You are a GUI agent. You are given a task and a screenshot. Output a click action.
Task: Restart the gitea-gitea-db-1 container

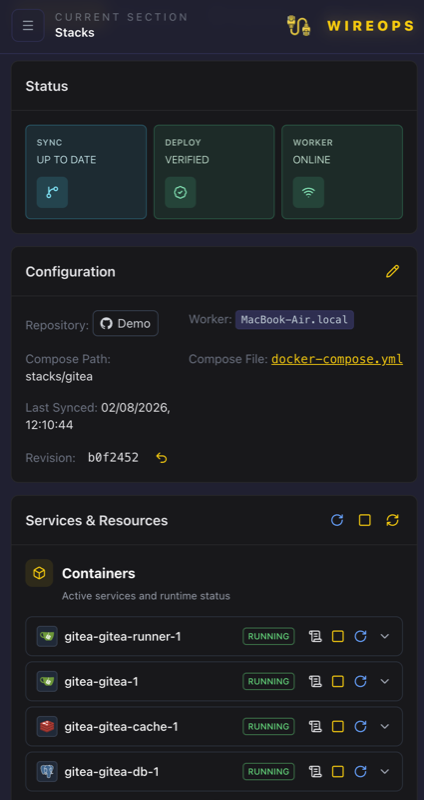point(361,771)
